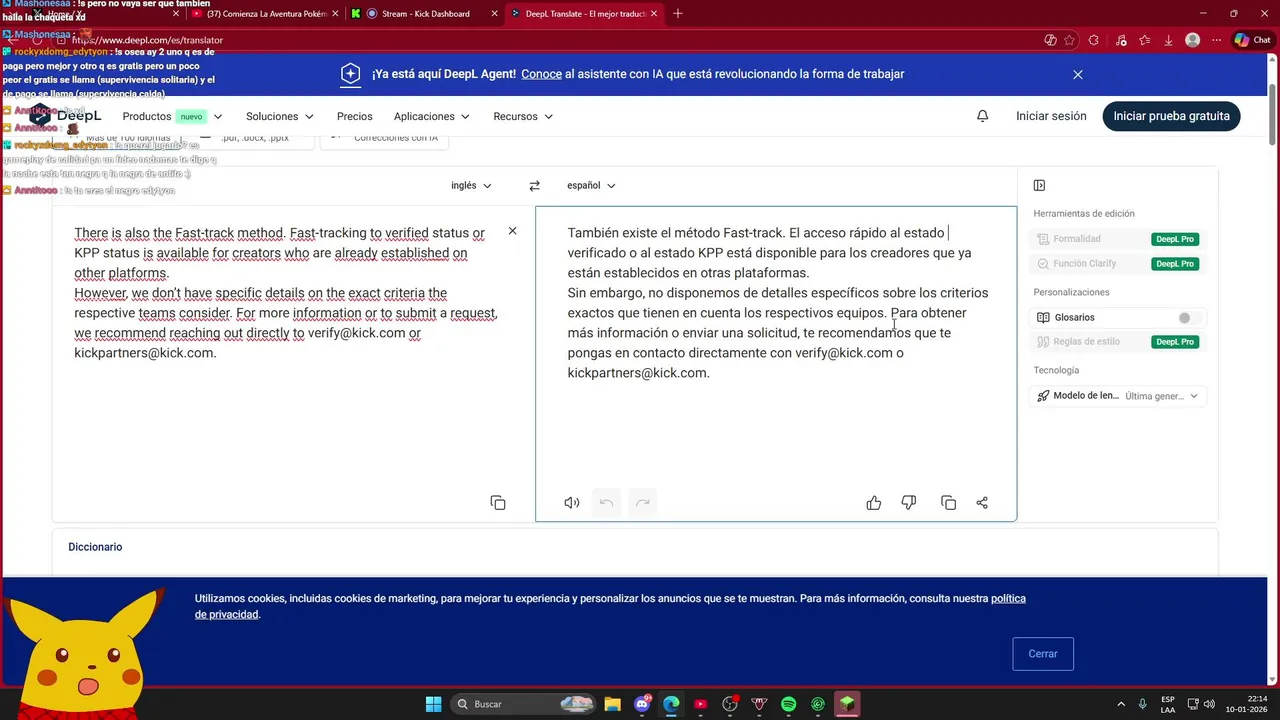Click the DeepL Agent banner icon
1280x720 pixels.
click(350, 74)
